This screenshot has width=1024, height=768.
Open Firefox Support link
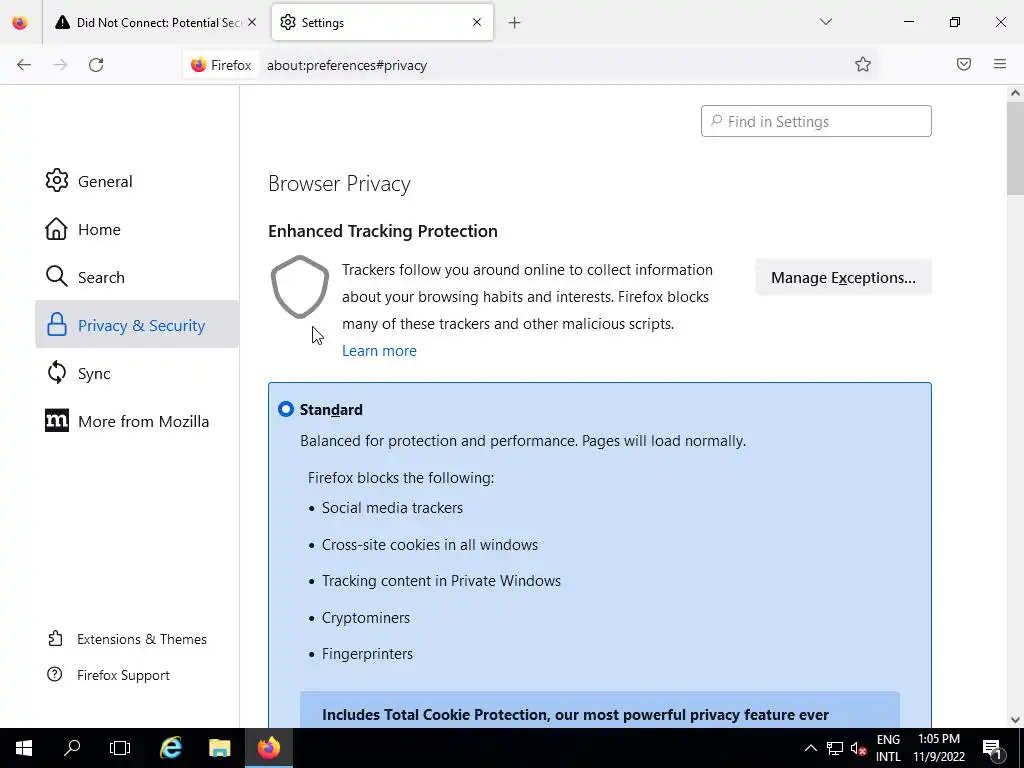(x=109, y=675)
